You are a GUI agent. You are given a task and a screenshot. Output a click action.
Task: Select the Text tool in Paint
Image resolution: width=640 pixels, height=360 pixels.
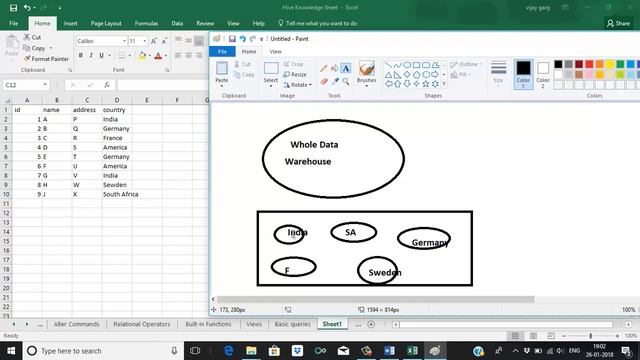[x=346, y=68]
